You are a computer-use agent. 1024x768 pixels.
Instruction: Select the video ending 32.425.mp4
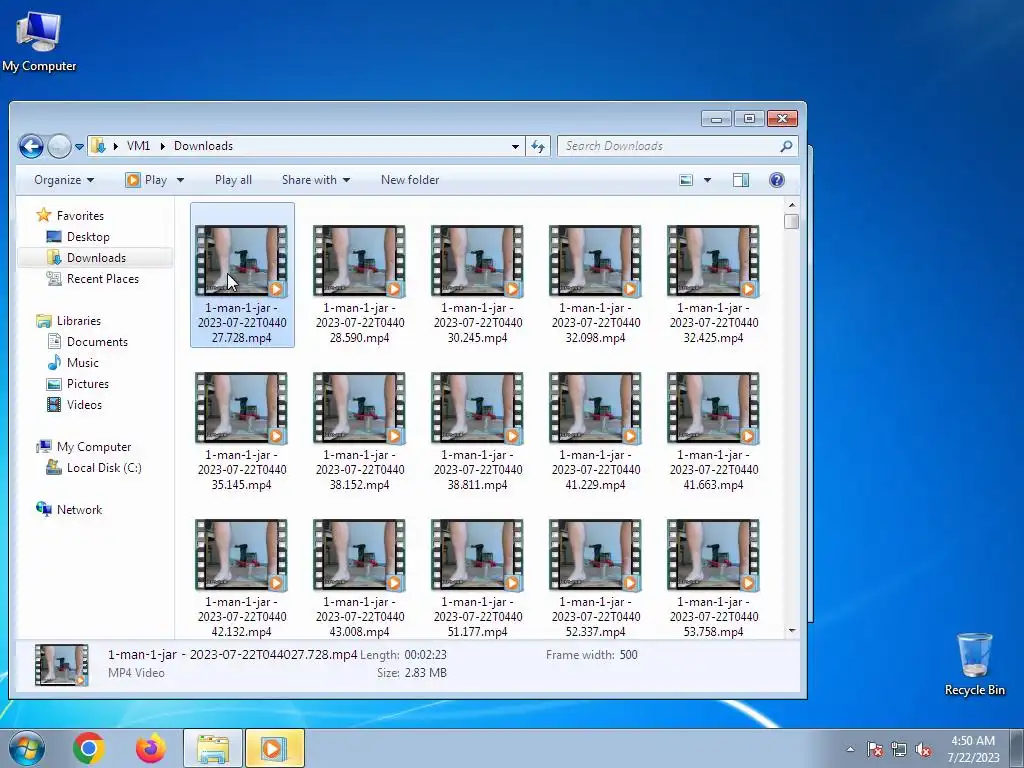[x=713, y=284]
